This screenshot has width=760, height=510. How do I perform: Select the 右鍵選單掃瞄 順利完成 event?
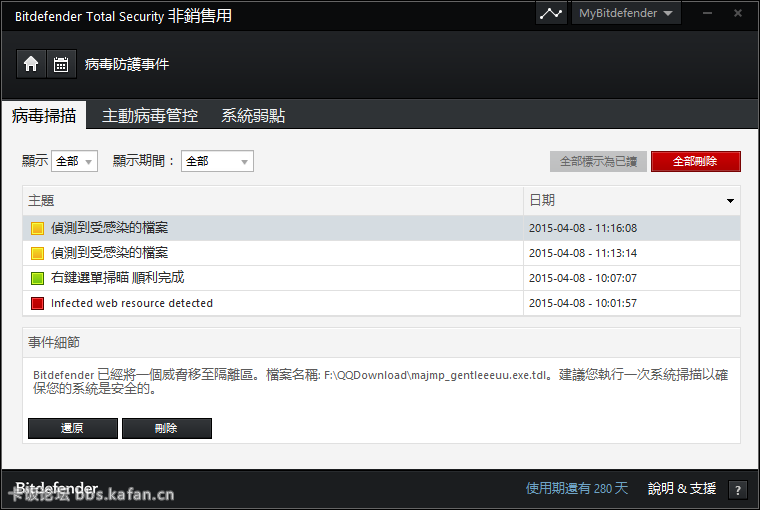click(x=381, y=278)
